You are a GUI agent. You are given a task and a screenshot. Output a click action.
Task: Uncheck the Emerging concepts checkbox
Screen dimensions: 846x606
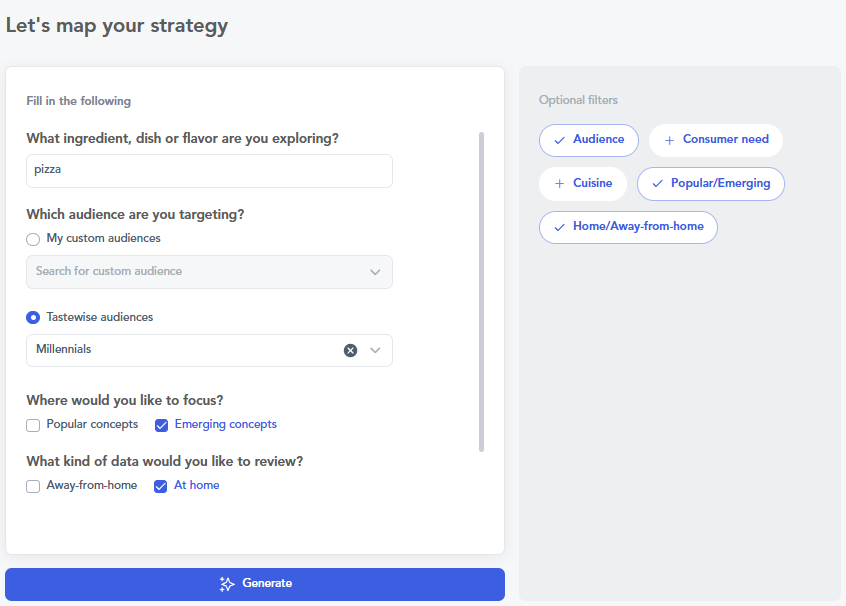(161, 425)
